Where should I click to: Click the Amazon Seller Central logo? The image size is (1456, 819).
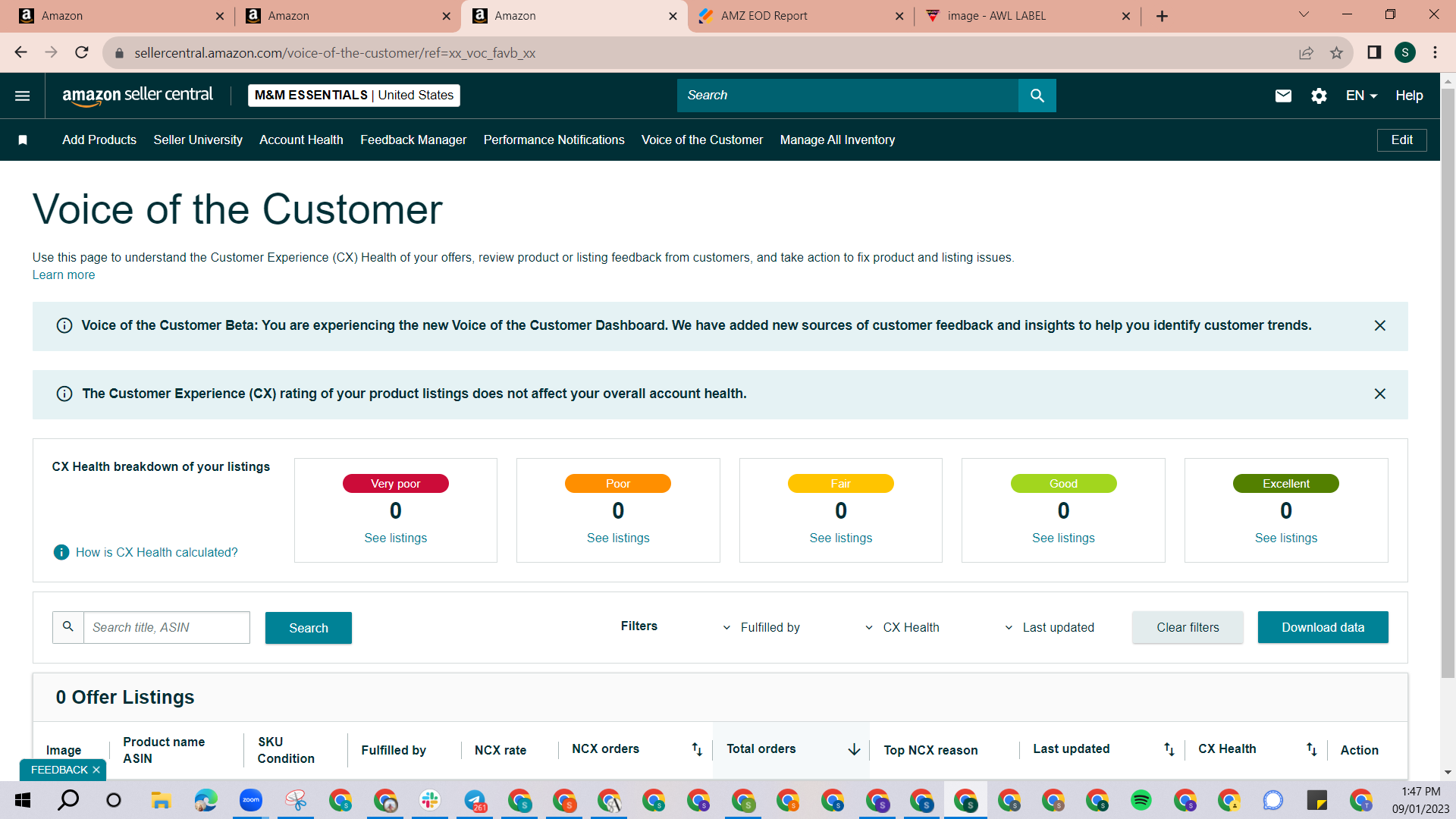click(x=137, y=96)
